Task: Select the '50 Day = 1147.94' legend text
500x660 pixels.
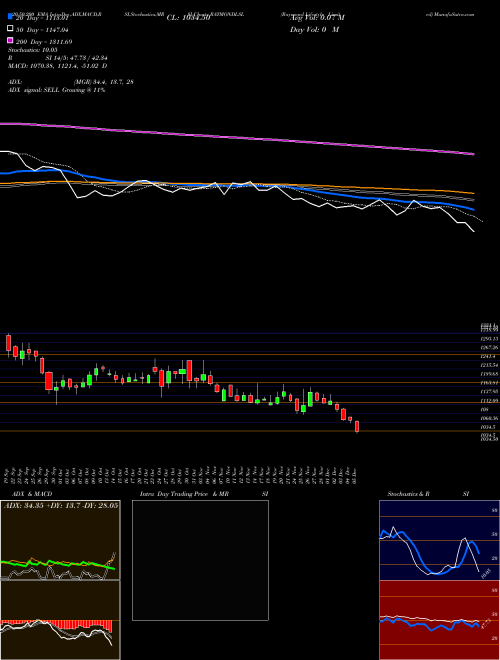Action: click(43, 30)
